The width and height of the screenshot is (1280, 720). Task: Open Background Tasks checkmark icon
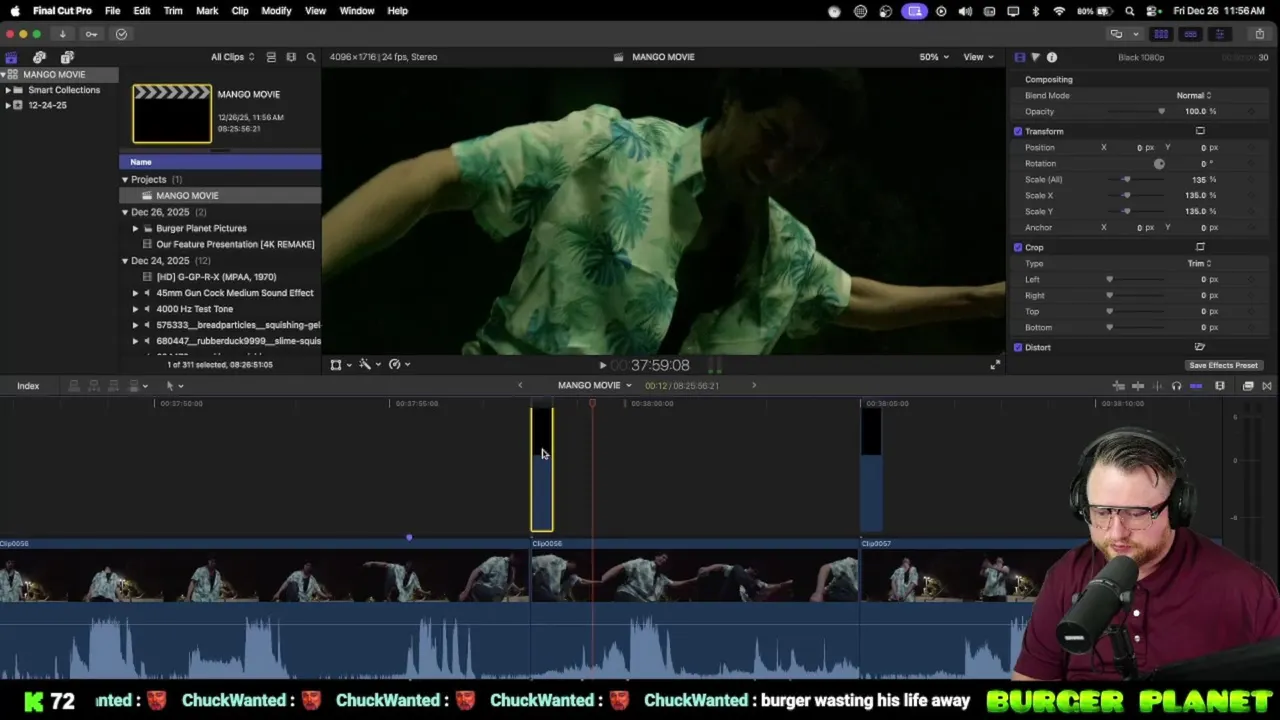coord(121,34)
